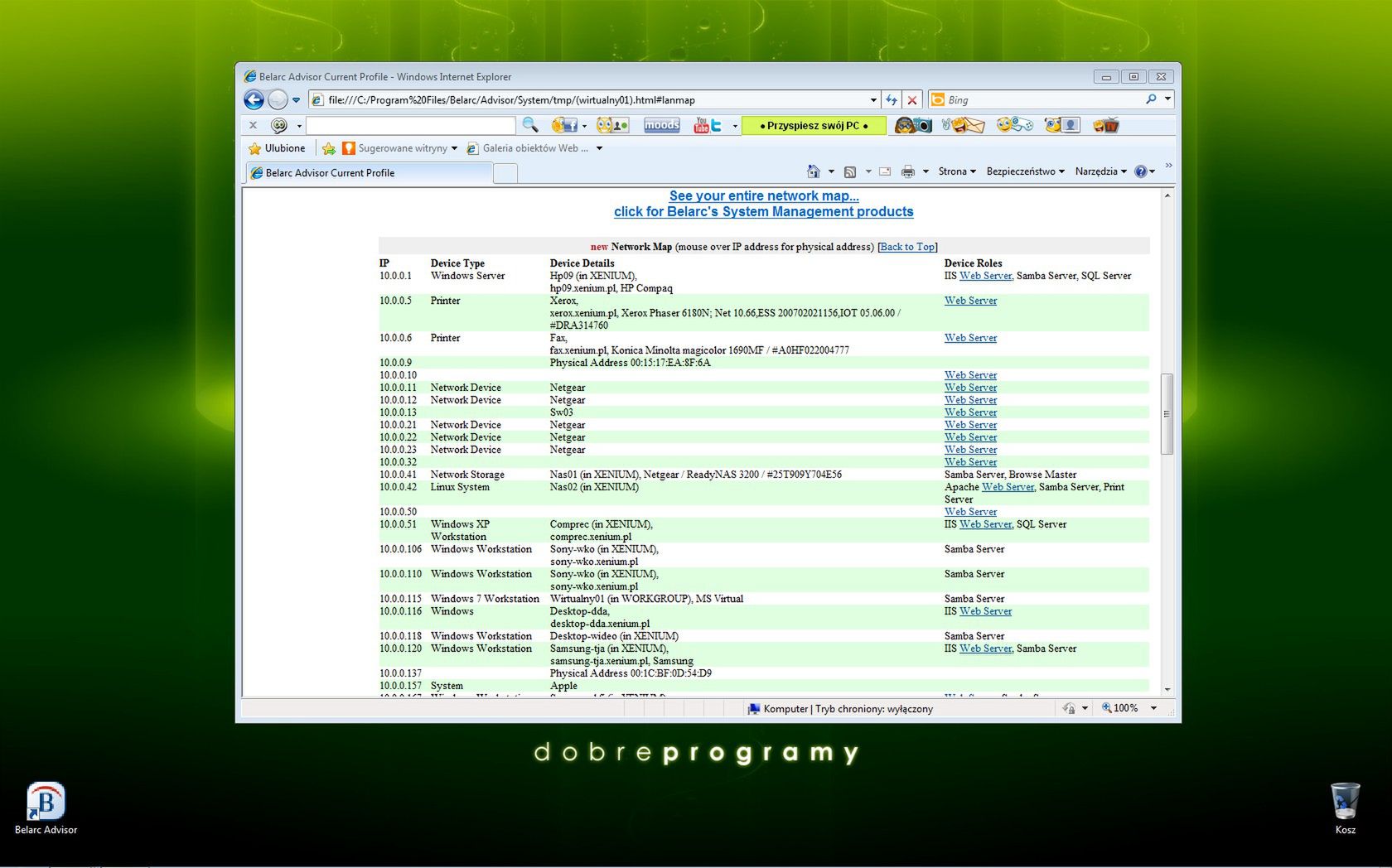The height and width of the screenshot is (868, 1392).
Task: Open the recent pages dropdown arrow
Action: pyautogui.click(x=296, y=100)
